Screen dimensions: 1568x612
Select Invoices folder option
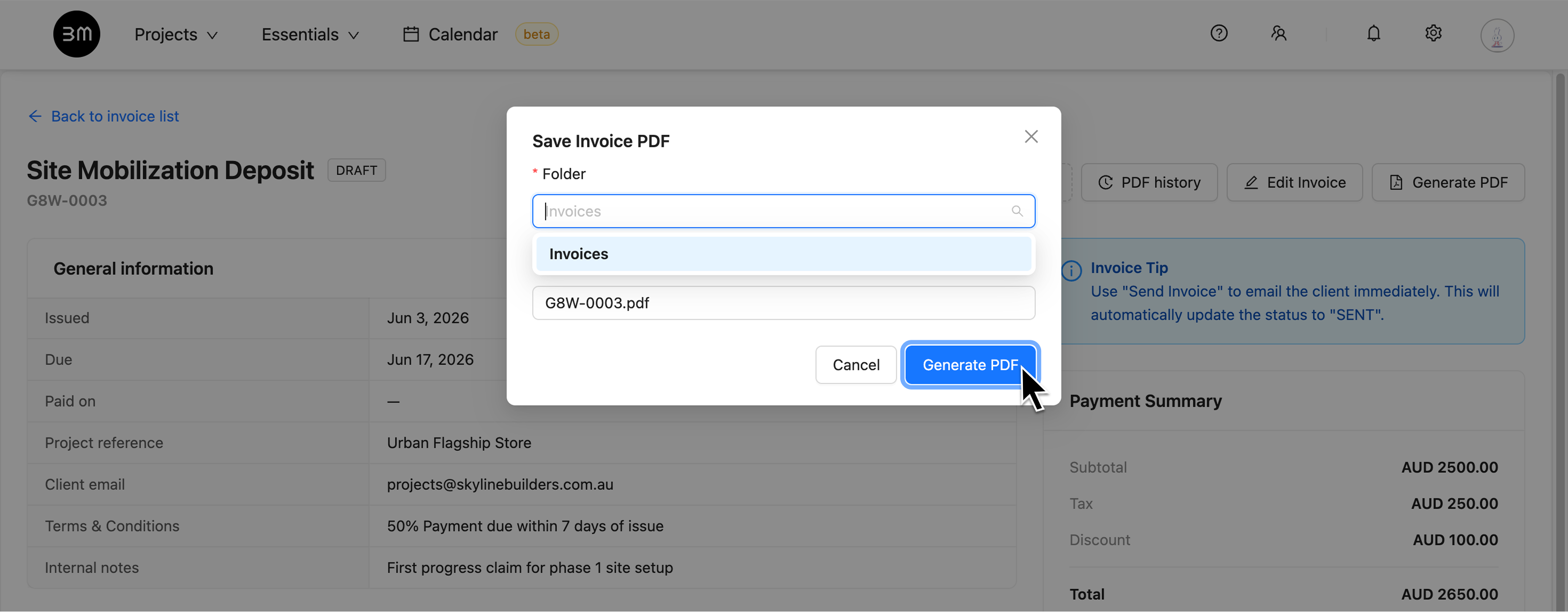pyautogui.click(x=783, y=254)
